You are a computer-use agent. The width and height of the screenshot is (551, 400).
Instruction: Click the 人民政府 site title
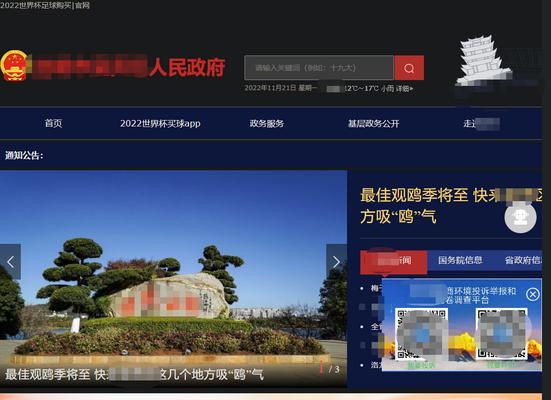(x=187, y=67)
